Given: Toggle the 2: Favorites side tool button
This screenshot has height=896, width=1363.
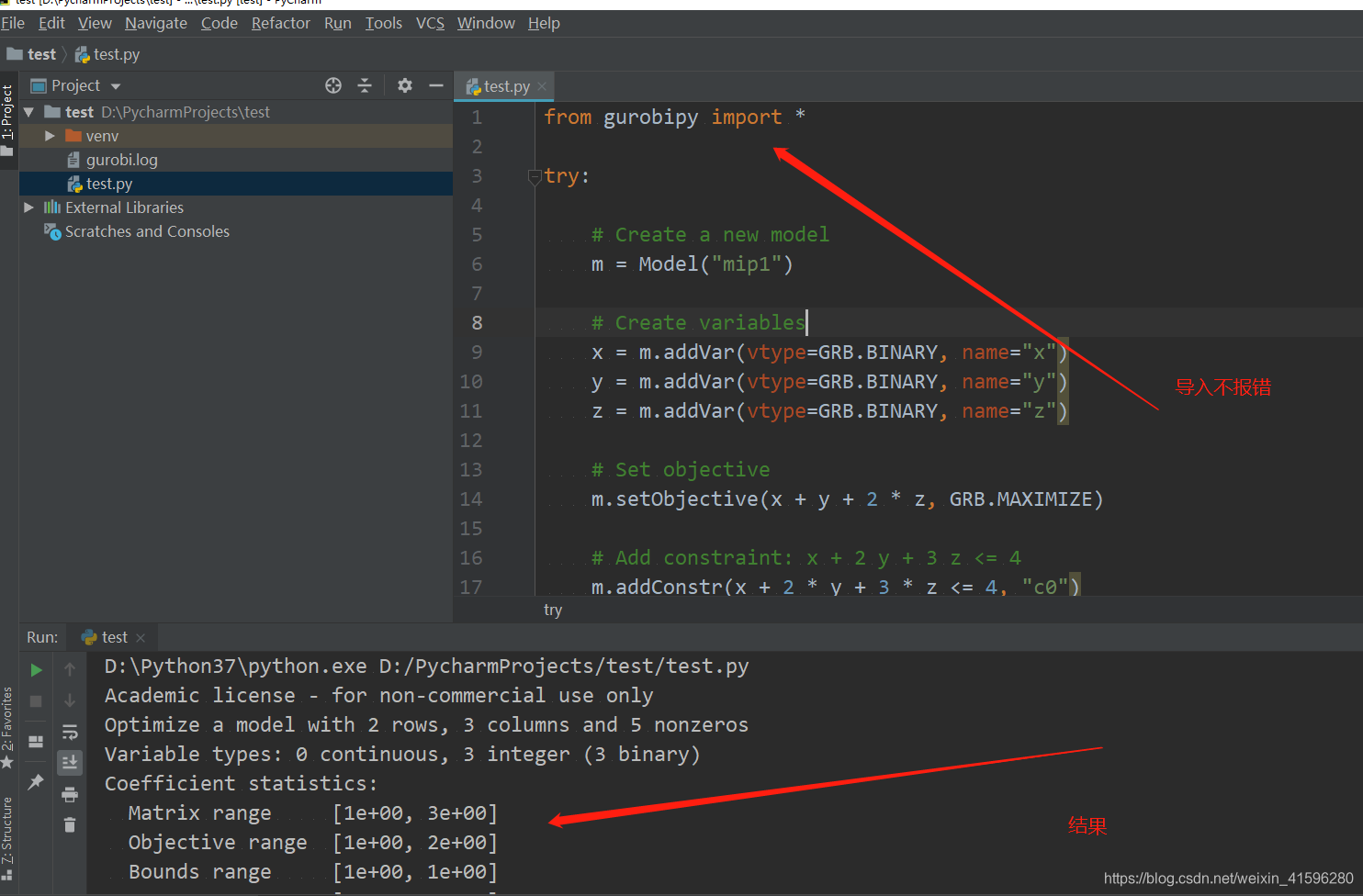Looking at the screenshot, I should (x=8, y=728).
